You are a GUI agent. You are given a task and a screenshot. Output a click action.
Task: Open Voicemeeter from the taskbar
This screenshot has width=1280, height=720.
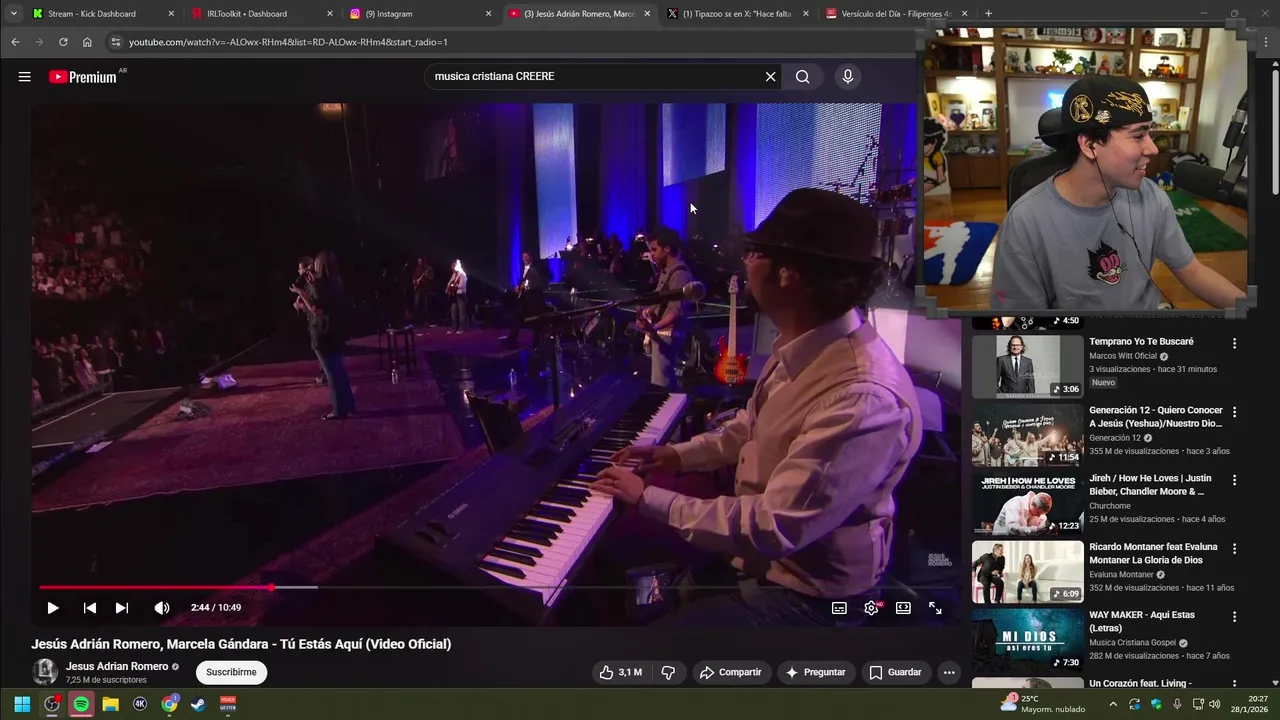click(228, 704)
